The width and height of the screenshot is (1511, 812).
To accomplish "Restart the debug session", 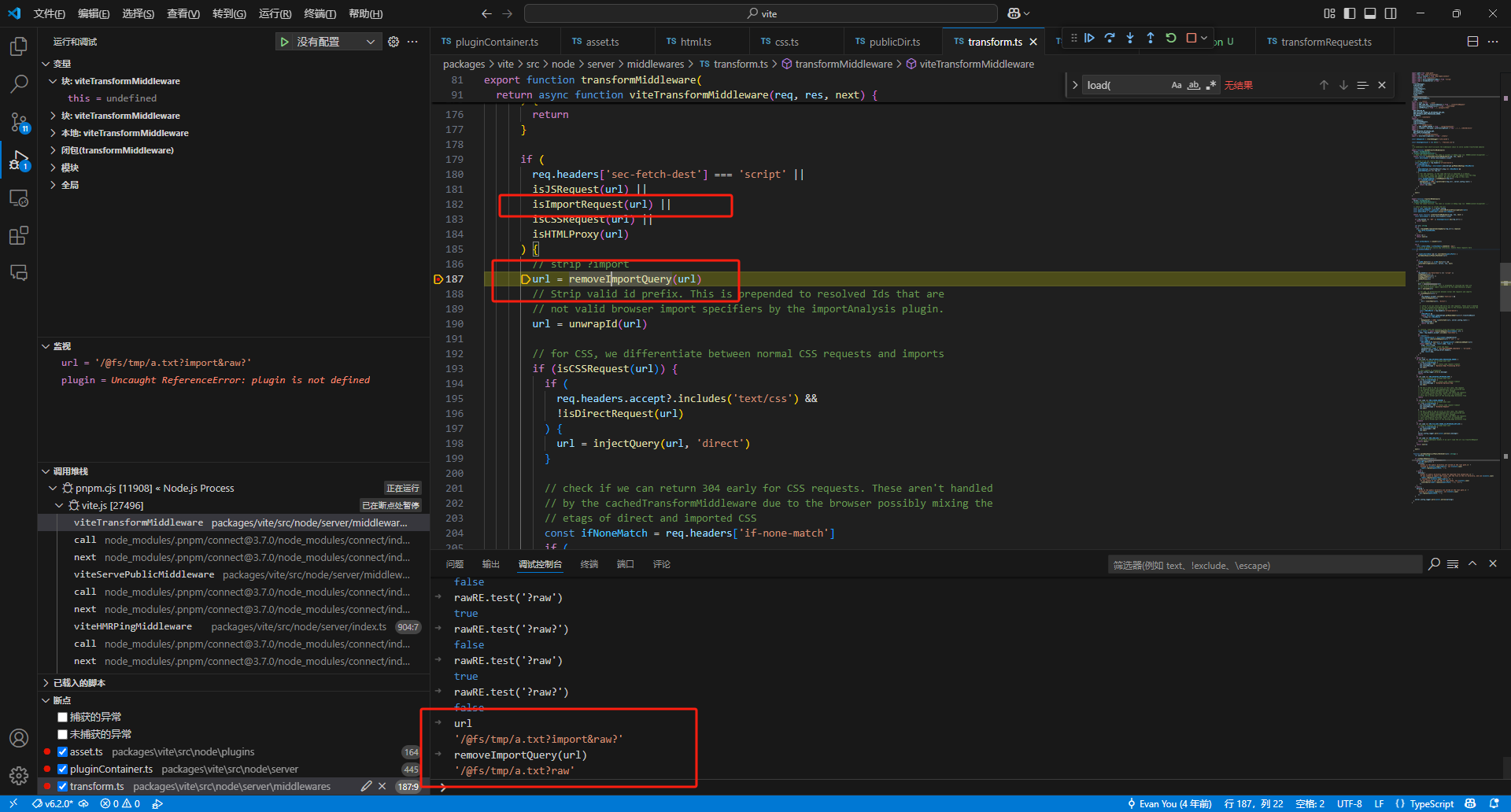I will [1171, 38].
